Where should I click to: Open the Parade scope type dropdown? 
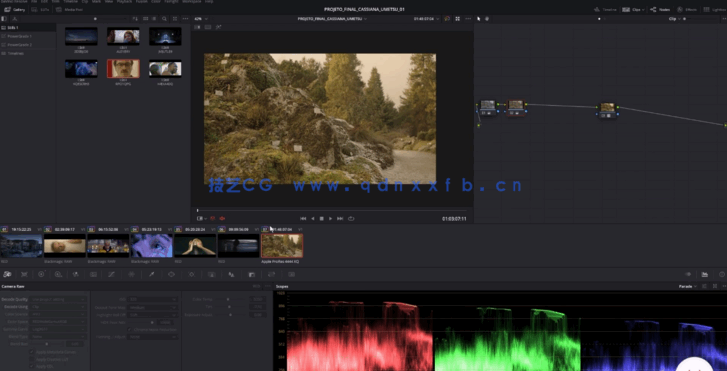[688, 287]
